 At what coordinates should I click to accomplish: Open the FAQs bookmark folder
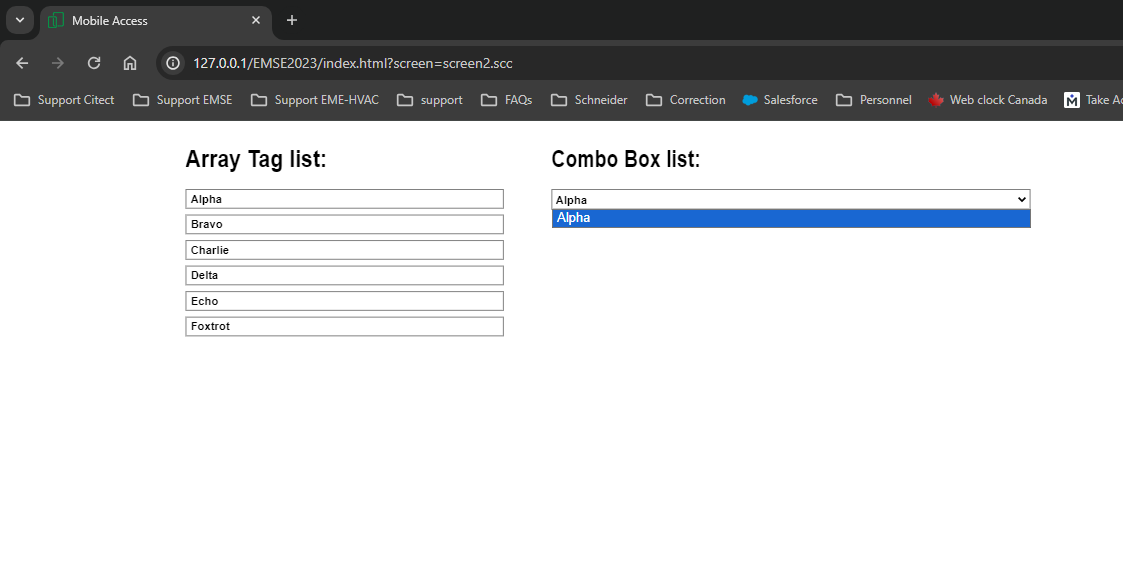tap(506, 100)
